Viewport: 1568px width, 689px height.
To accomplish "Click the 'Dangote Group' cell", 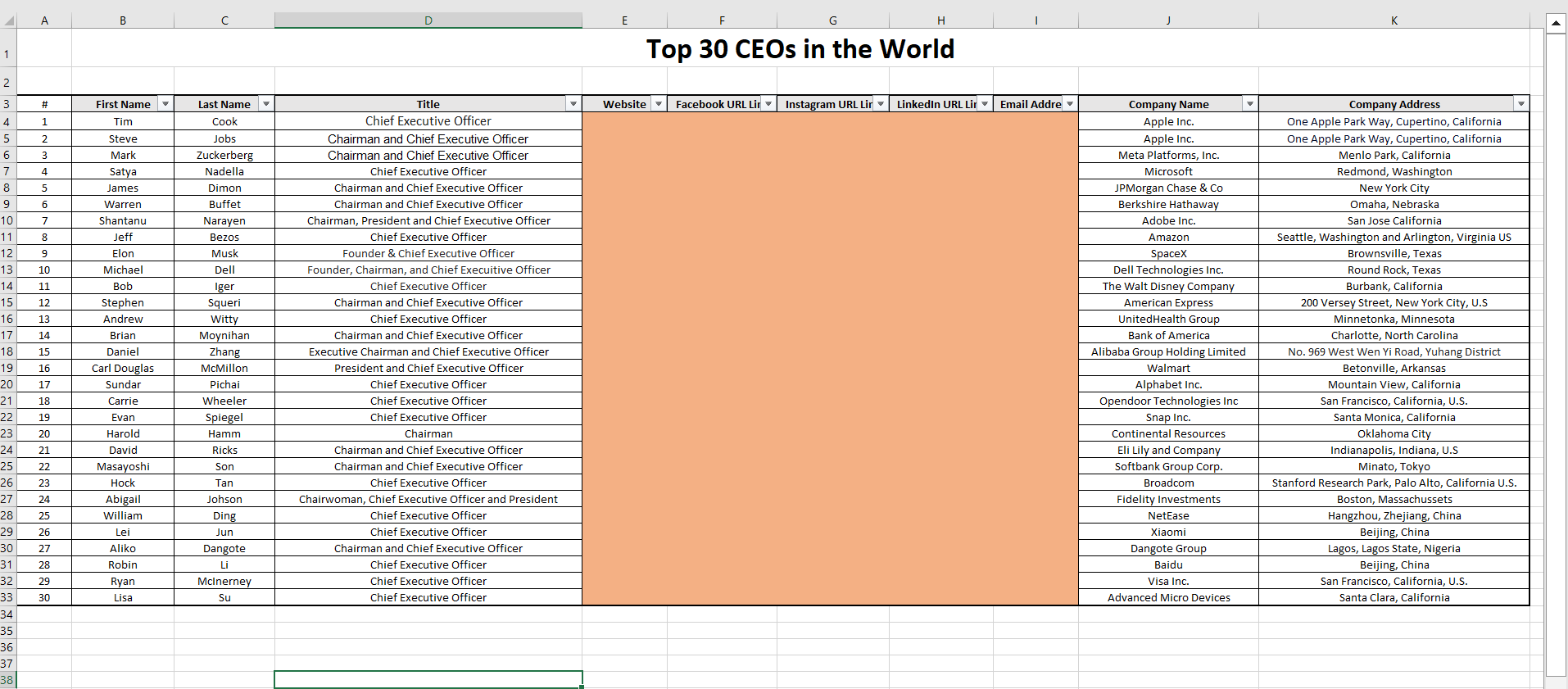I will (1168, 548).
